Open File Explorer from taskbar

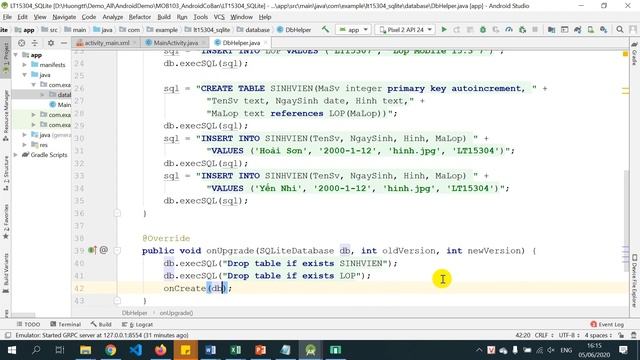[x=85, y=350]
